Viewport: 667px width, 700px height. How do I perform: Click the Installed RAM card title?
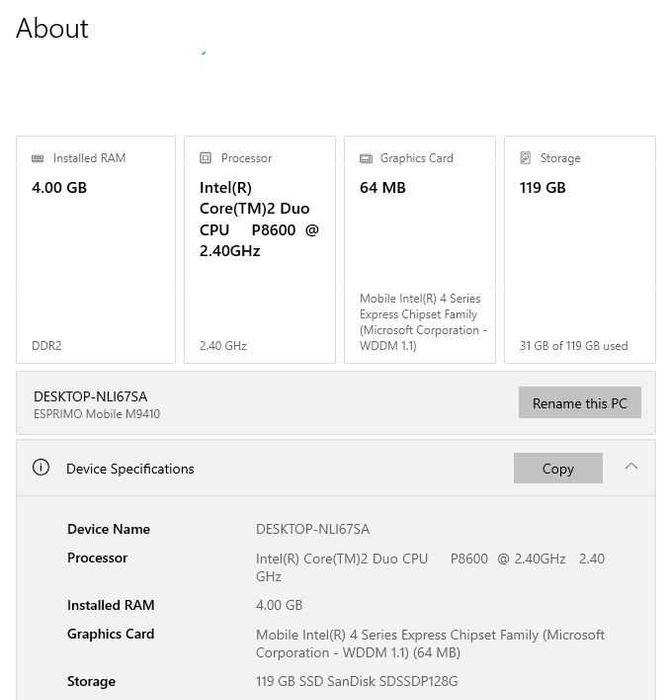pyautogui.click(x=89, y=158)
